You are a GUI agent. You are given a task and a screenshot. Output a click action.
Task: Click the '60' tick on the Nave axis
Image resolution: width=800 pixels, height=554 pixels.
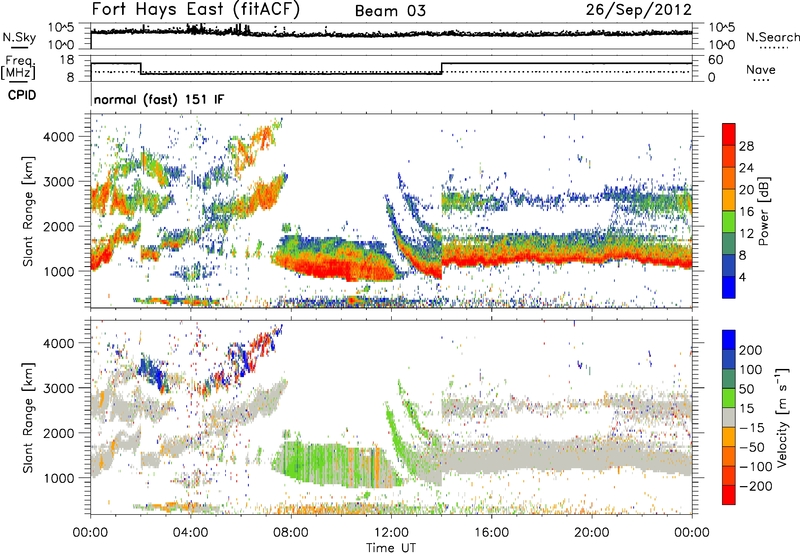pos(716,60)
